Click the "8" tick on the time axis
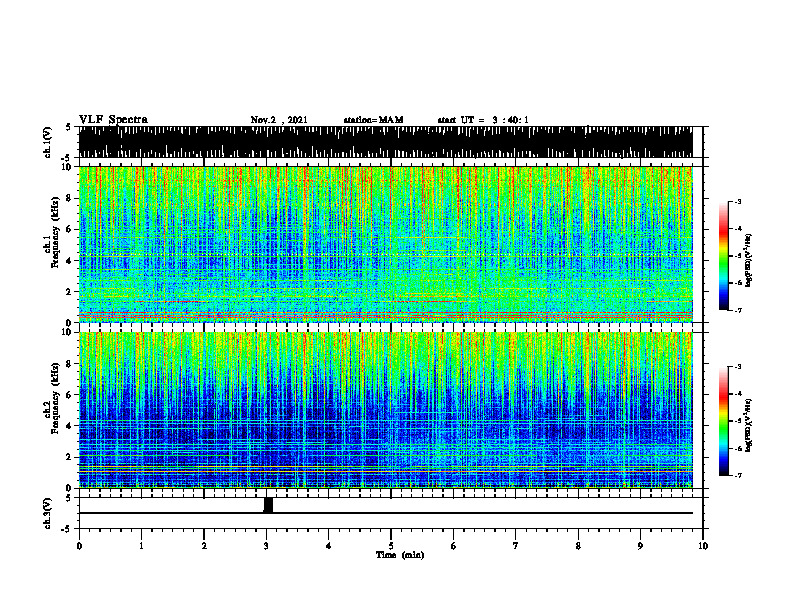The height and width of the screenshot is (612, 792). pos(578,546)
